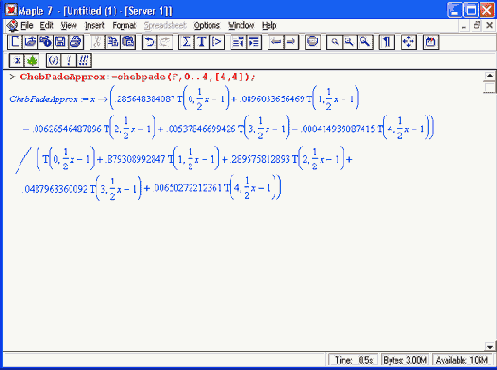Open the Help menu

[269, 25]
